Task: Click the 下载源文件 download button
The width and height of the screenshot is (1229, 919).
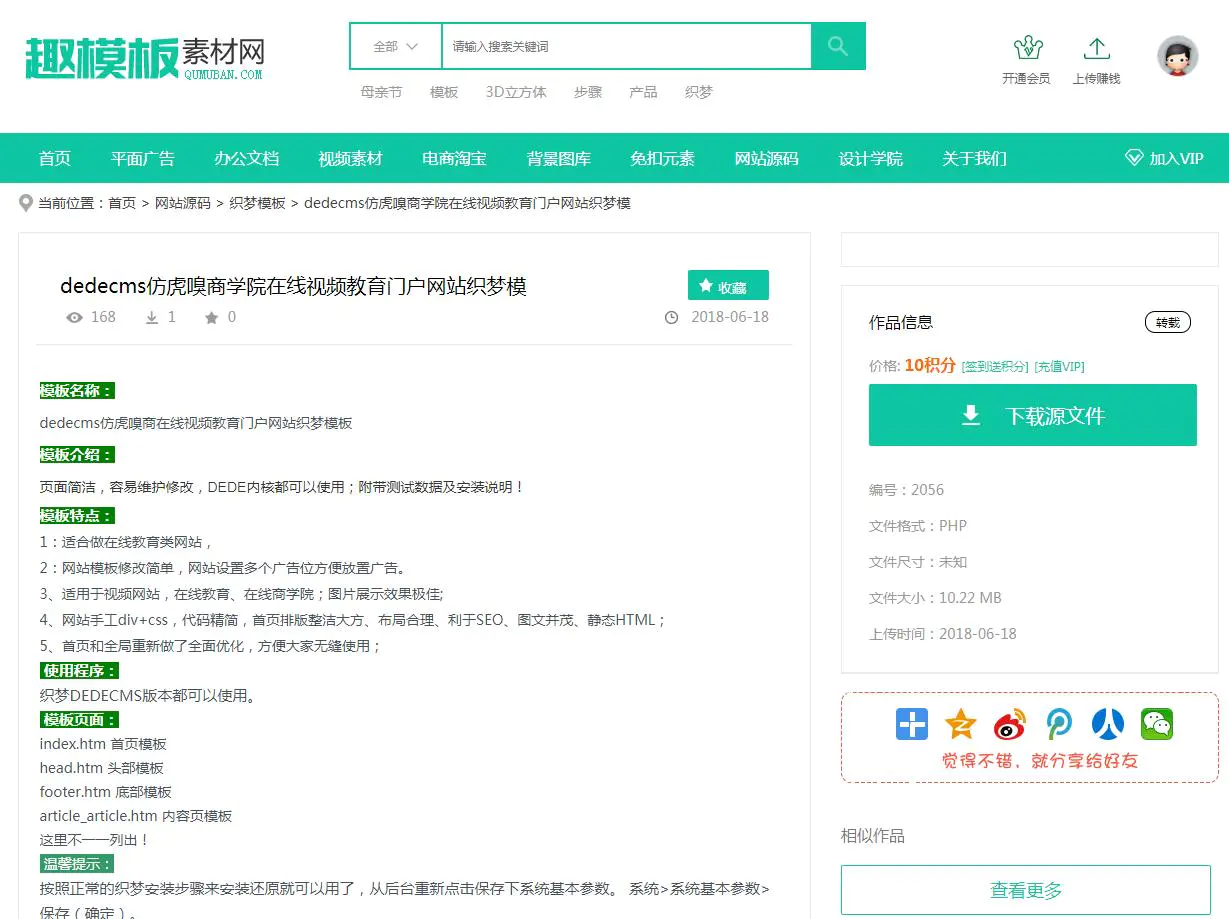Action: 1032,414
